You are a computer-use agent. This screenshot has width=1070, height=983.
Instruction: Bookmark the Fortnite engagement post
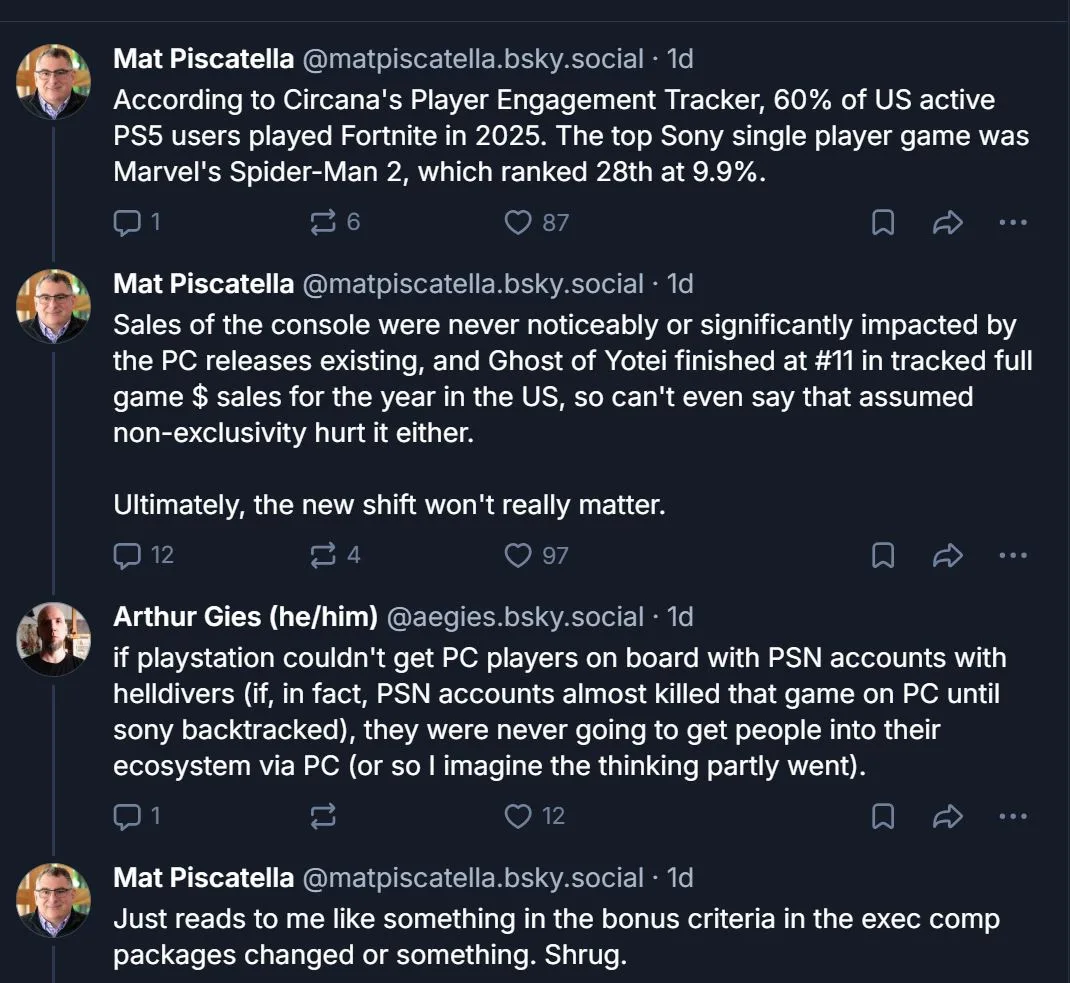[882, 222]
